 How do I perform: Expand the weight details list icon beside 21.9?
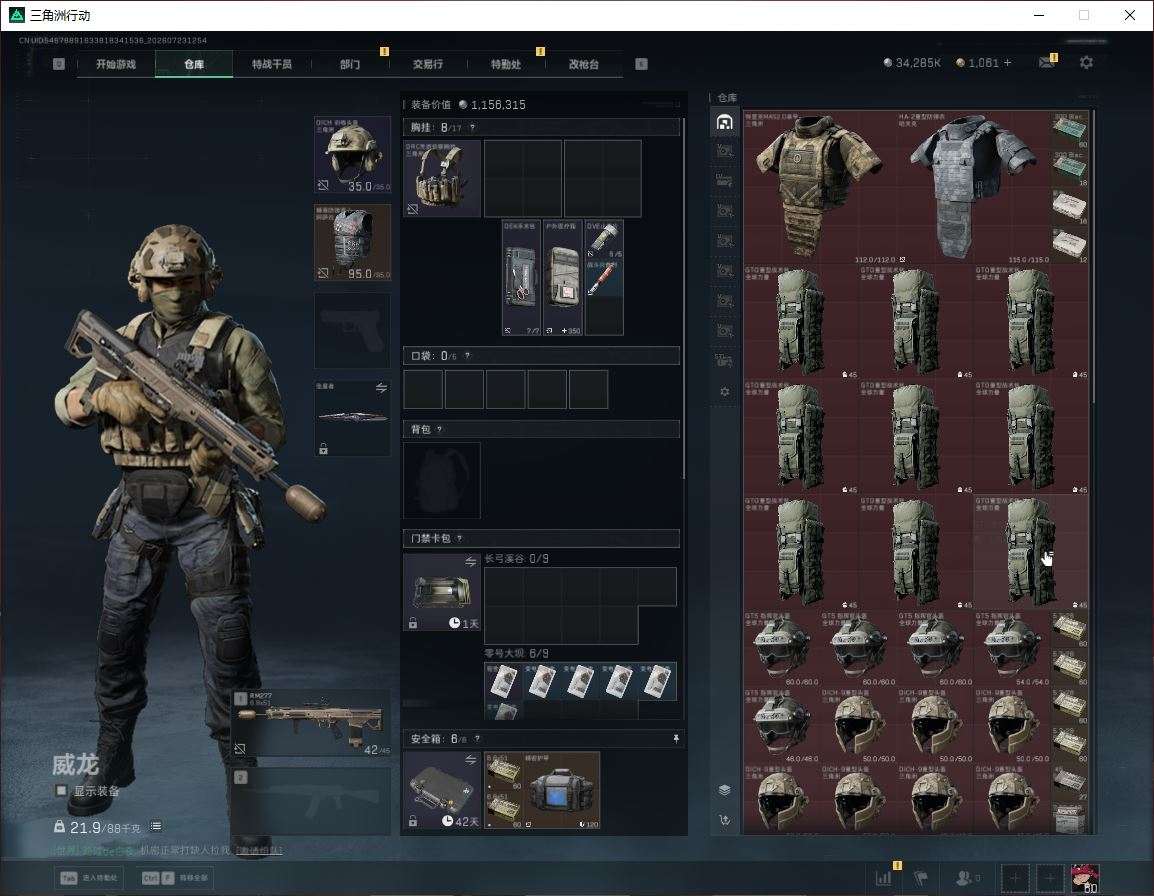pos(156,827)
